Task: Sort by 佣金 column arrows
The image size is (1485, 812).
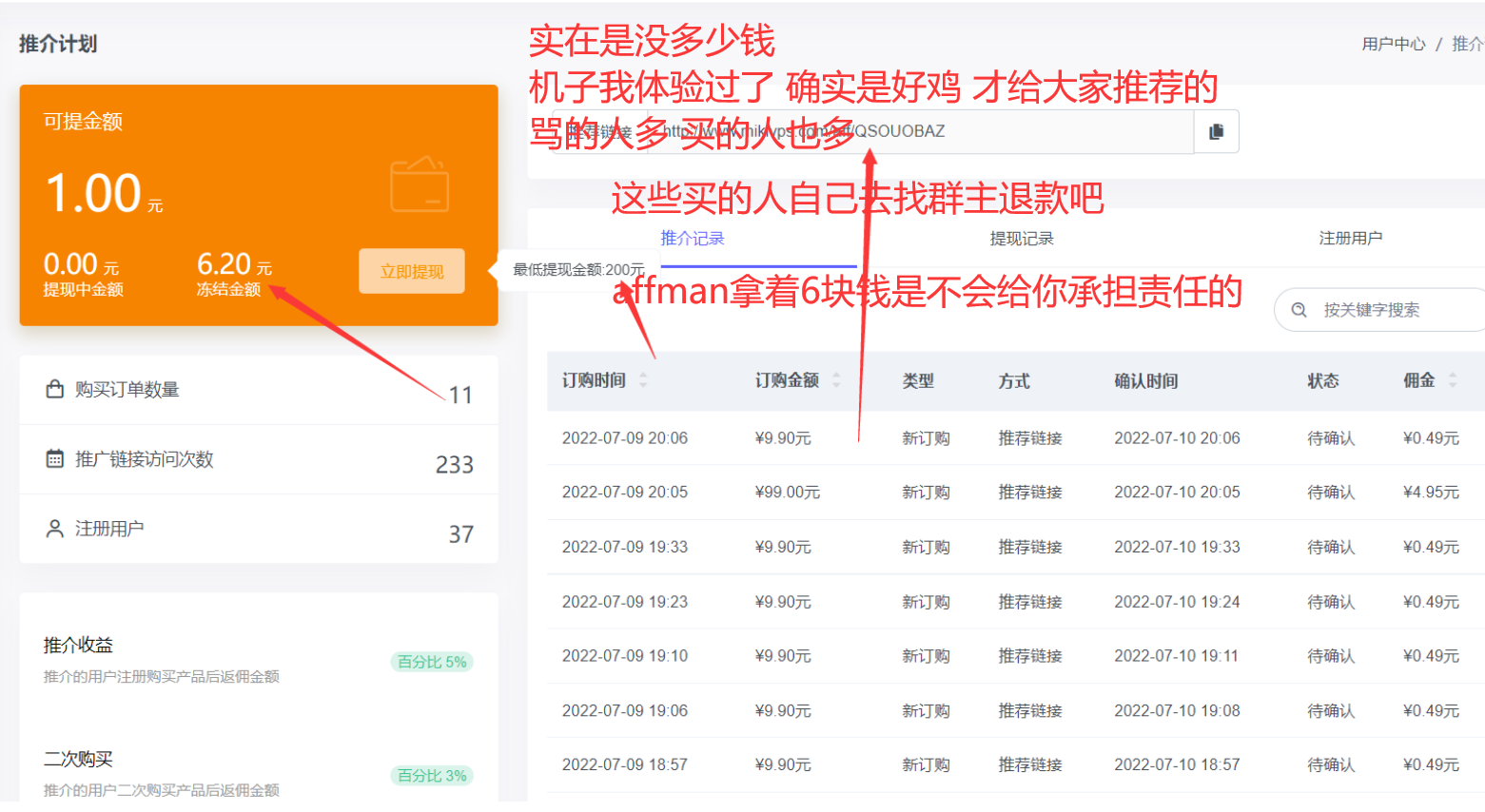Action: (1453, 380)
